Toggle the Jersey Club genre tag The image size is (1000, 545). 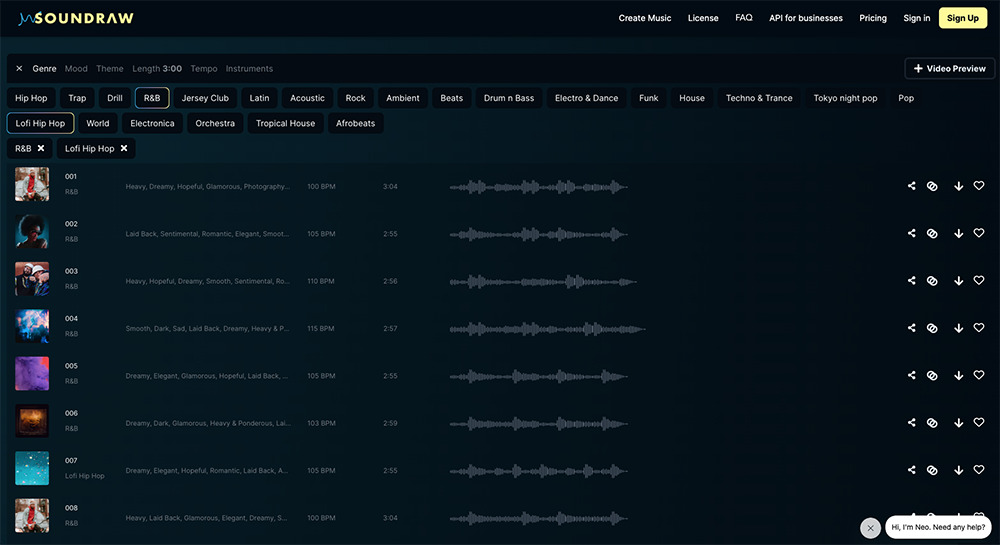tap(205, 98)
